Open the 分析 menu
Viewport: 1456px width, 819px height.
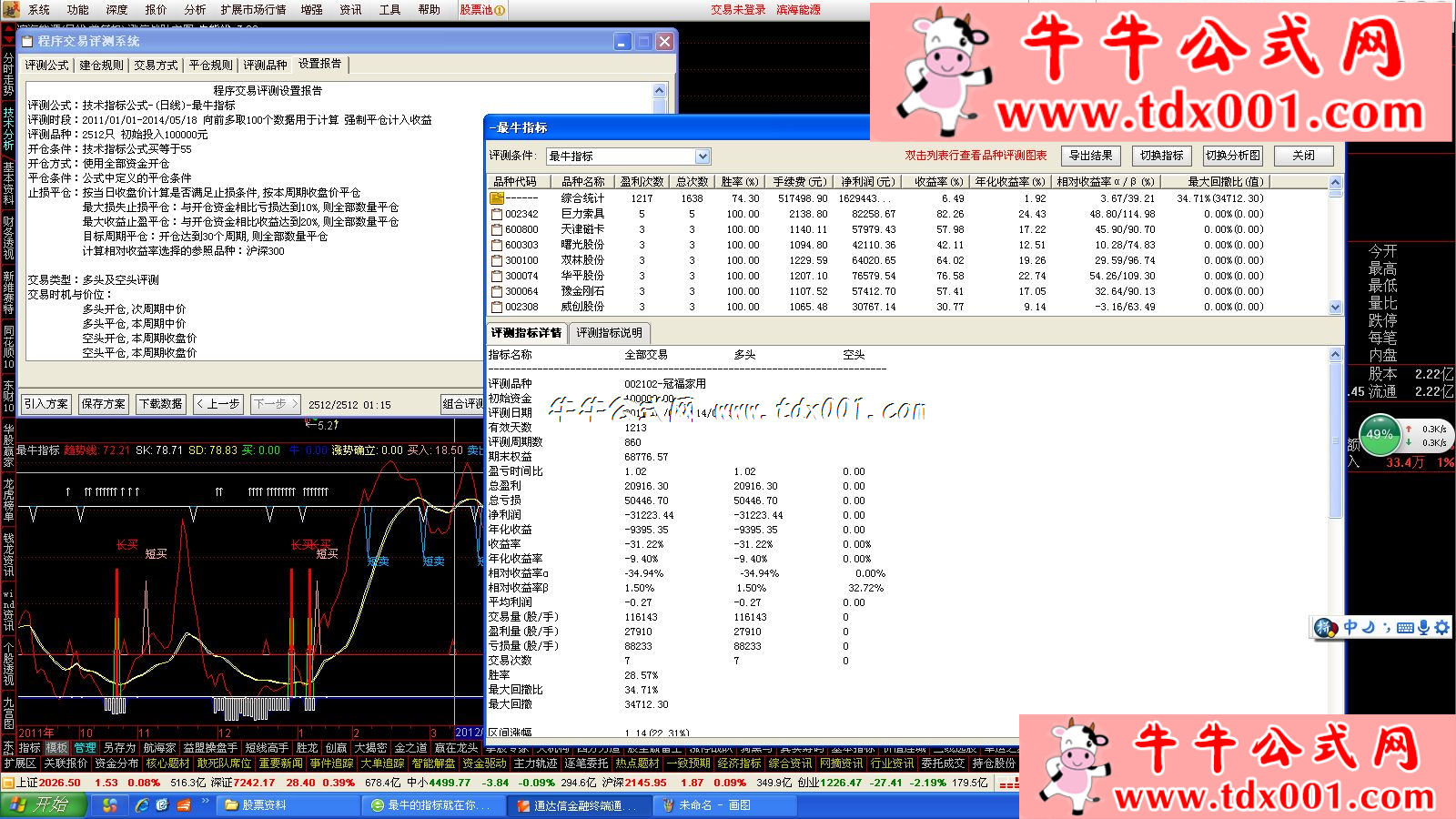(x=196, y=10)
